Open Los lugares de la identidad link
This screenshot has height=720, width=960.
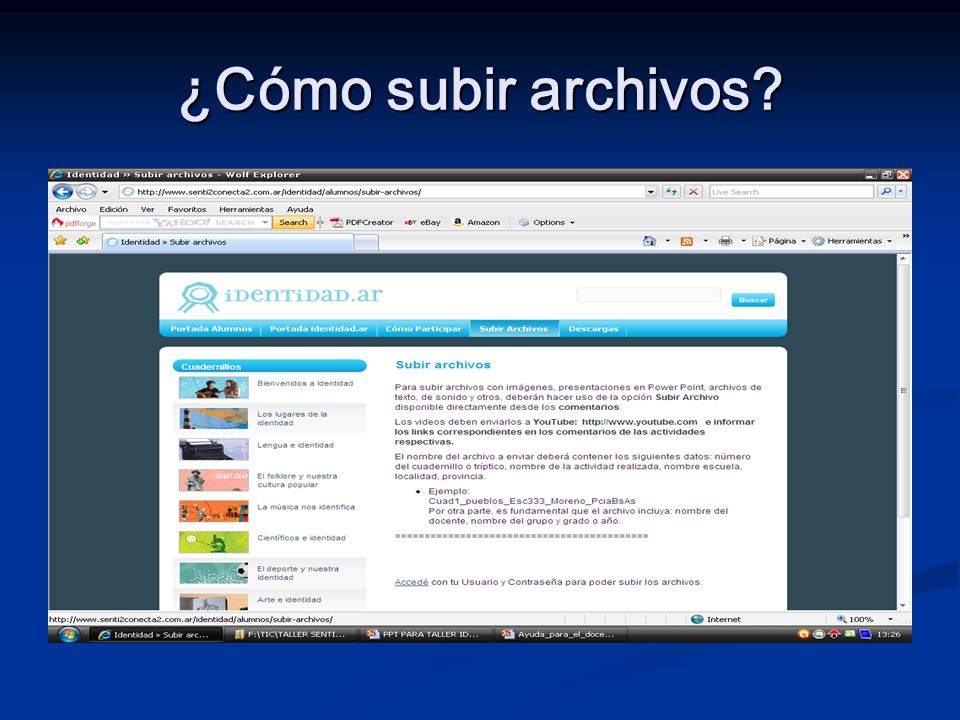pos(292,419)
